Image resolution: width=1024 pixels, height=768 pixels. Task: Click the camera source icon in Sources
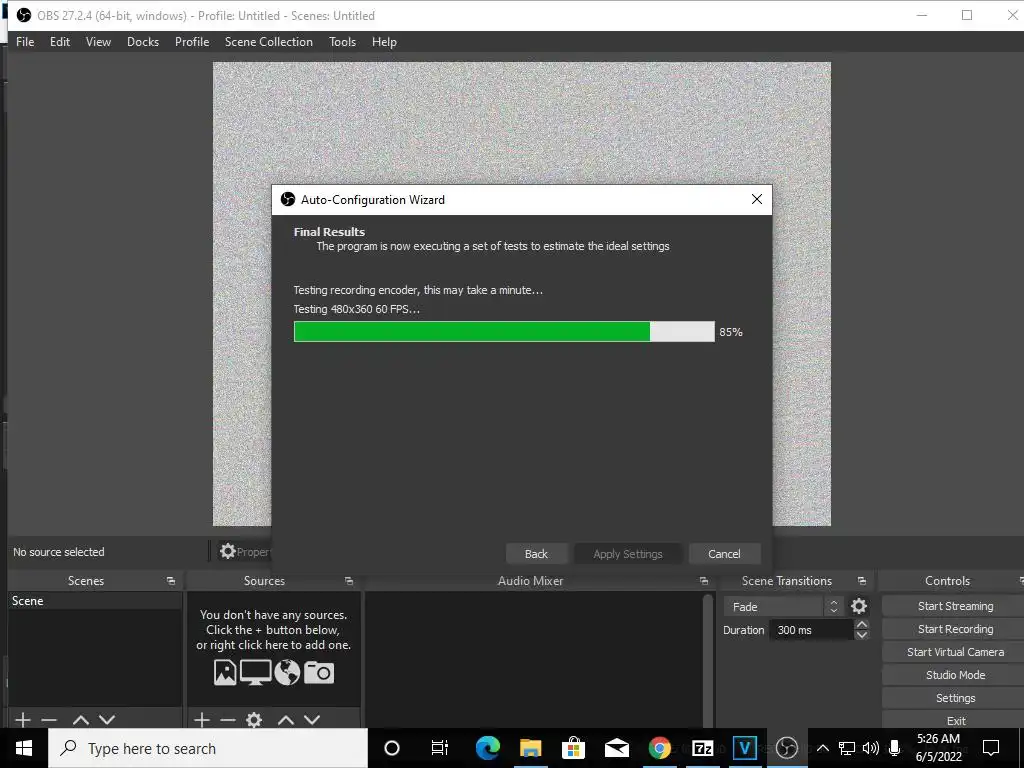coord(319,672)
